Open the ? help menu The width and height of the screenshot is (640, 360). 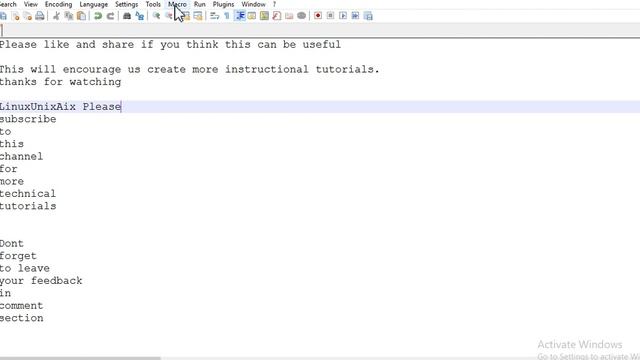tap(274, 4)
